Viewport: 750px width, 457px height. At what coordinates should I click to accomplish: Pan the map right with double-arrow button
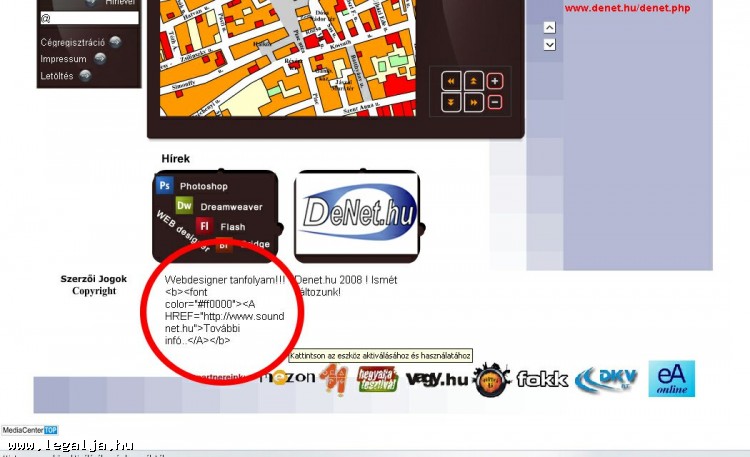[472, 102]
